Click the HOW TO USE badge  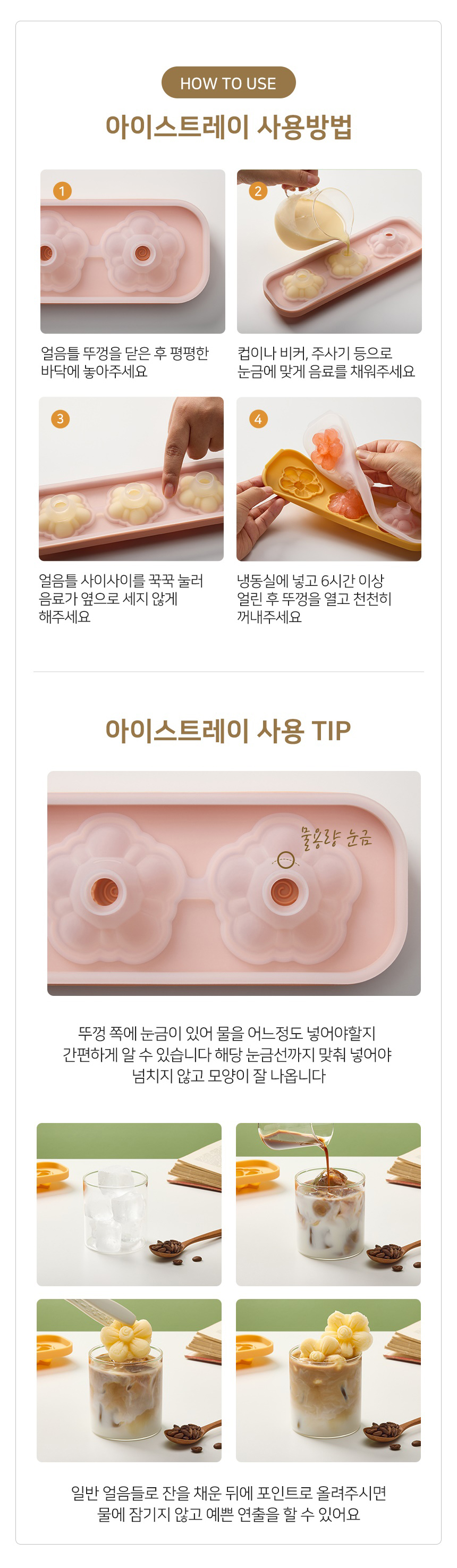(x=228, y=83)
